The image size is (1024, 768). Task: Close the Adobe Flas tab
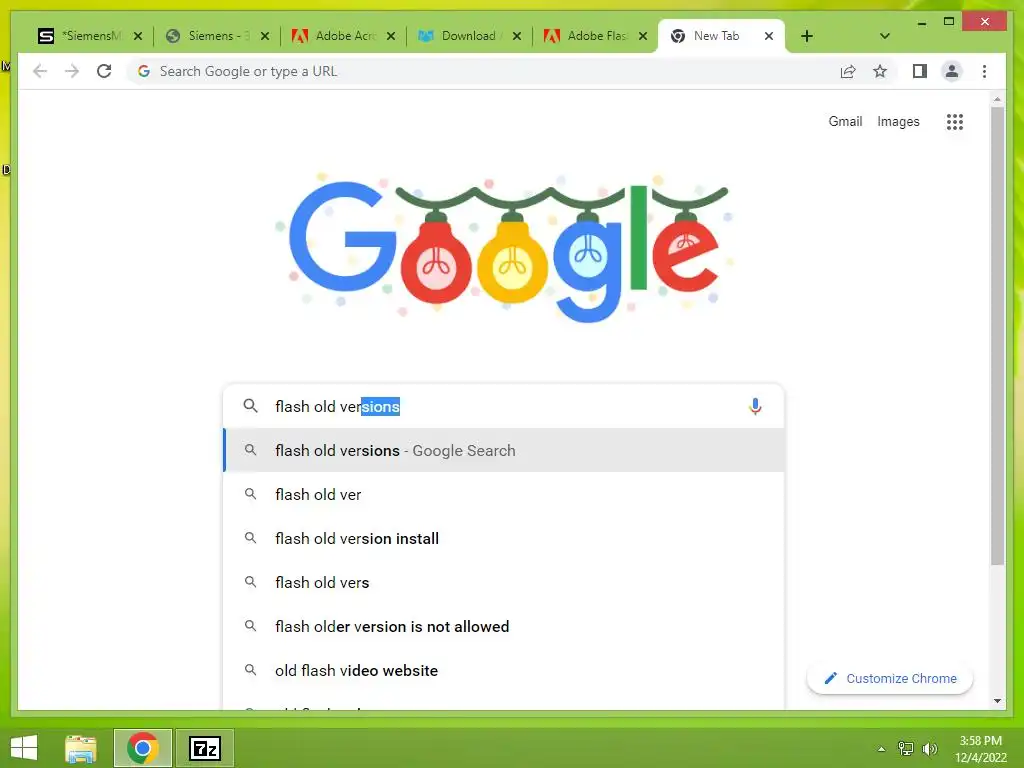click(643, 36)
